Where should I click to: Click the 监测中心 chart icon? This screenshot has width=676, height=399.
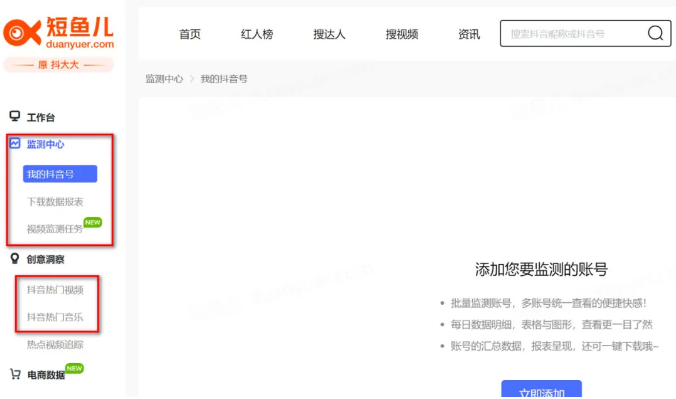coord(15,143)
